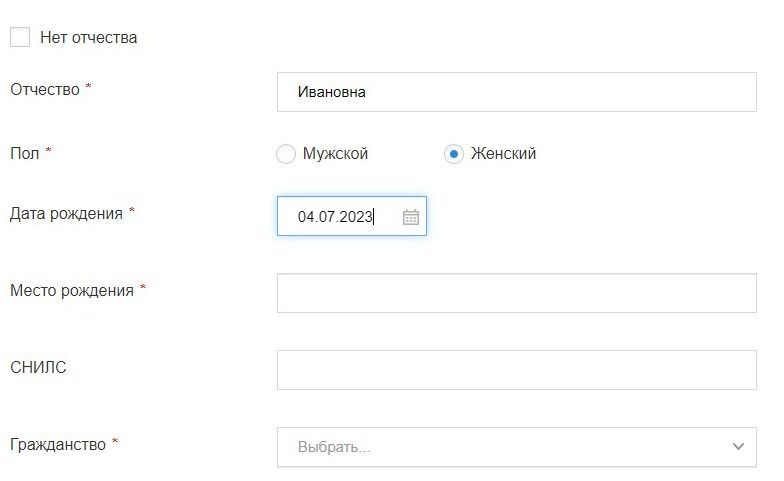Focus the Отчество field containing Ивановна
784x481 pixels.
(x=516, y=92)
